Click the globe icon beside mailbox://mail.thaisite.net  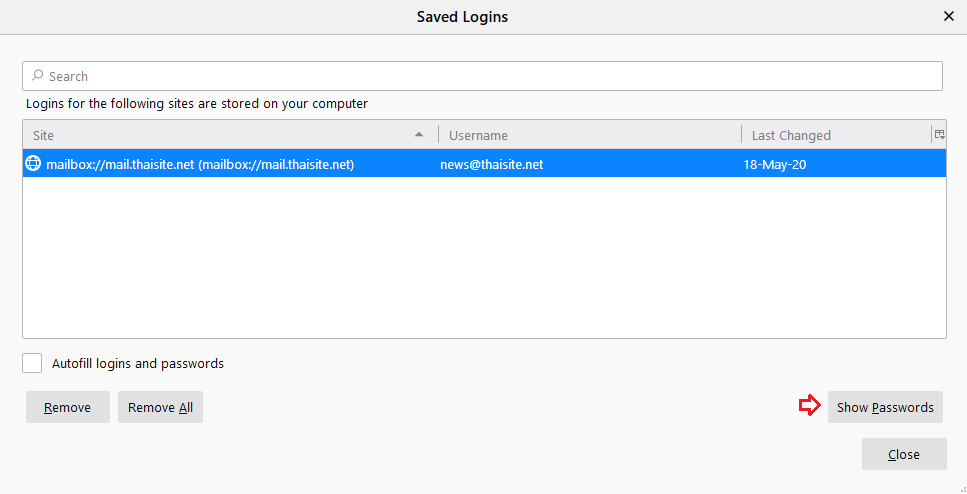pyautogui.click(x=33, y=163)
